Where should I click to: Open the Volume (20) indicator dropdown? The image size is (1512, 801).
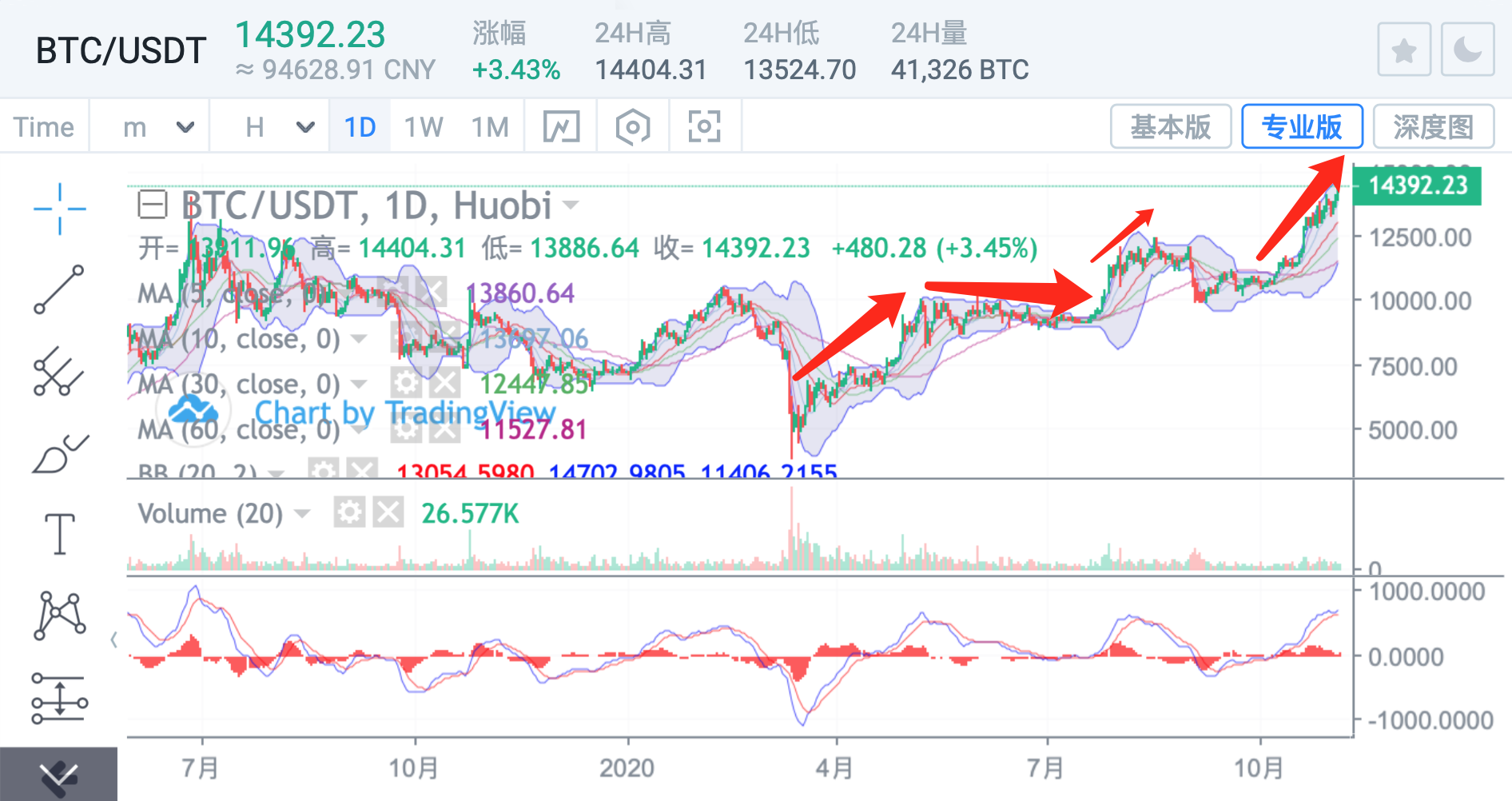[302, 513]
